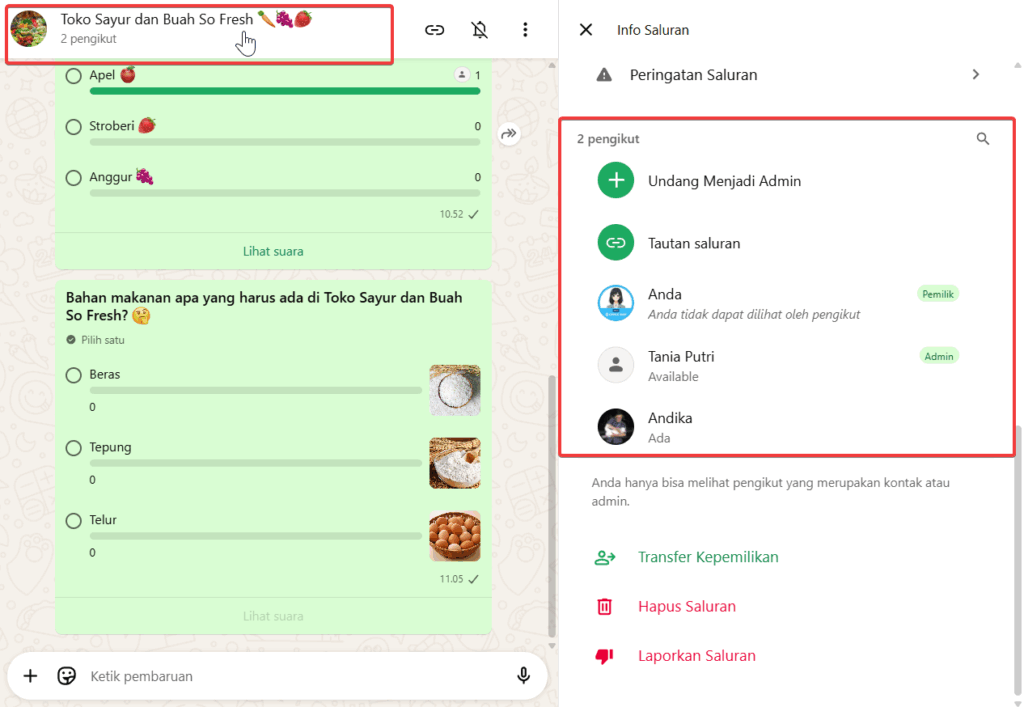The height and width of the screenshot is (707, 1024).
Task: Select the Stroberi radio option
Action: [x=74, y=127]
